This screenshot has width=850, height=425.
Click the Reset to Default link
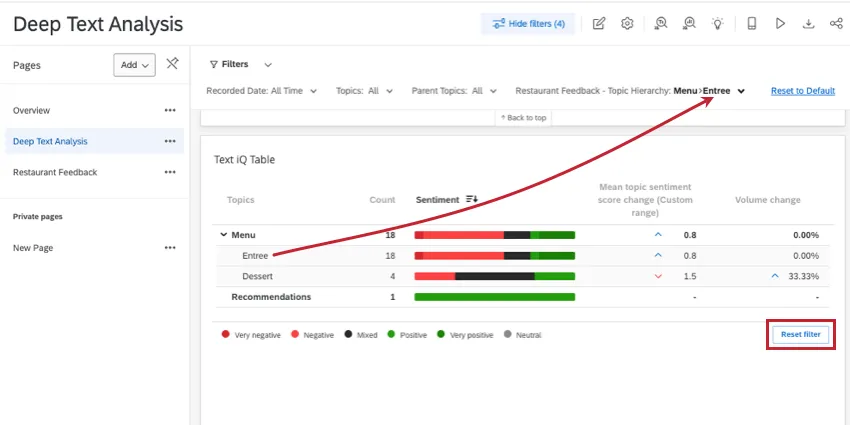pyautogui.click(x=802, y=91)
